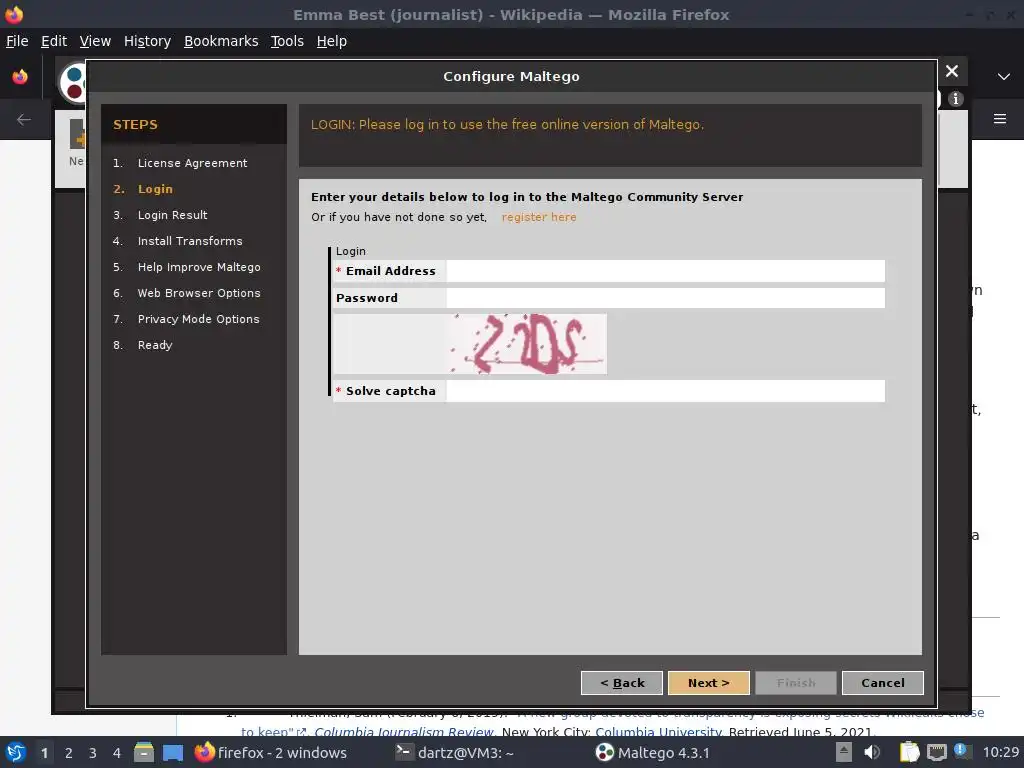Open the Firefox Edit menu

tap(54, 41)
